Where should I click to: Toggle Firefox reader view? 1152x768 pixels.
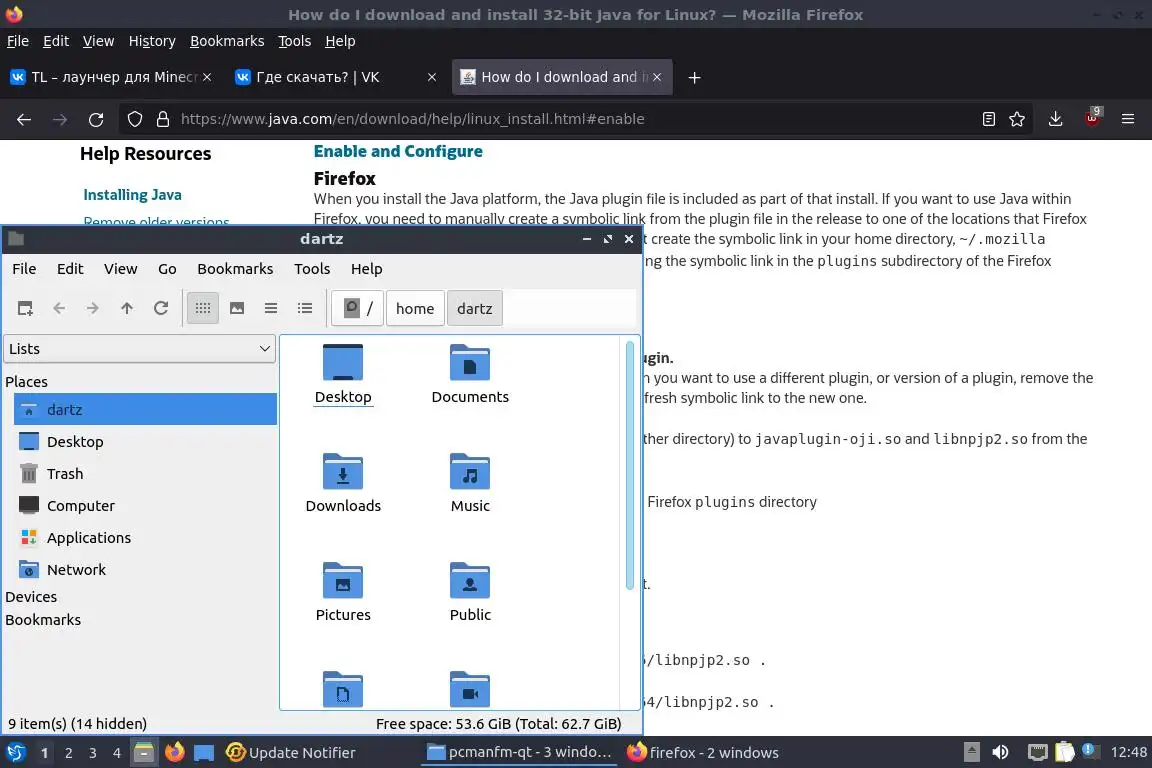tap(989, 119)
